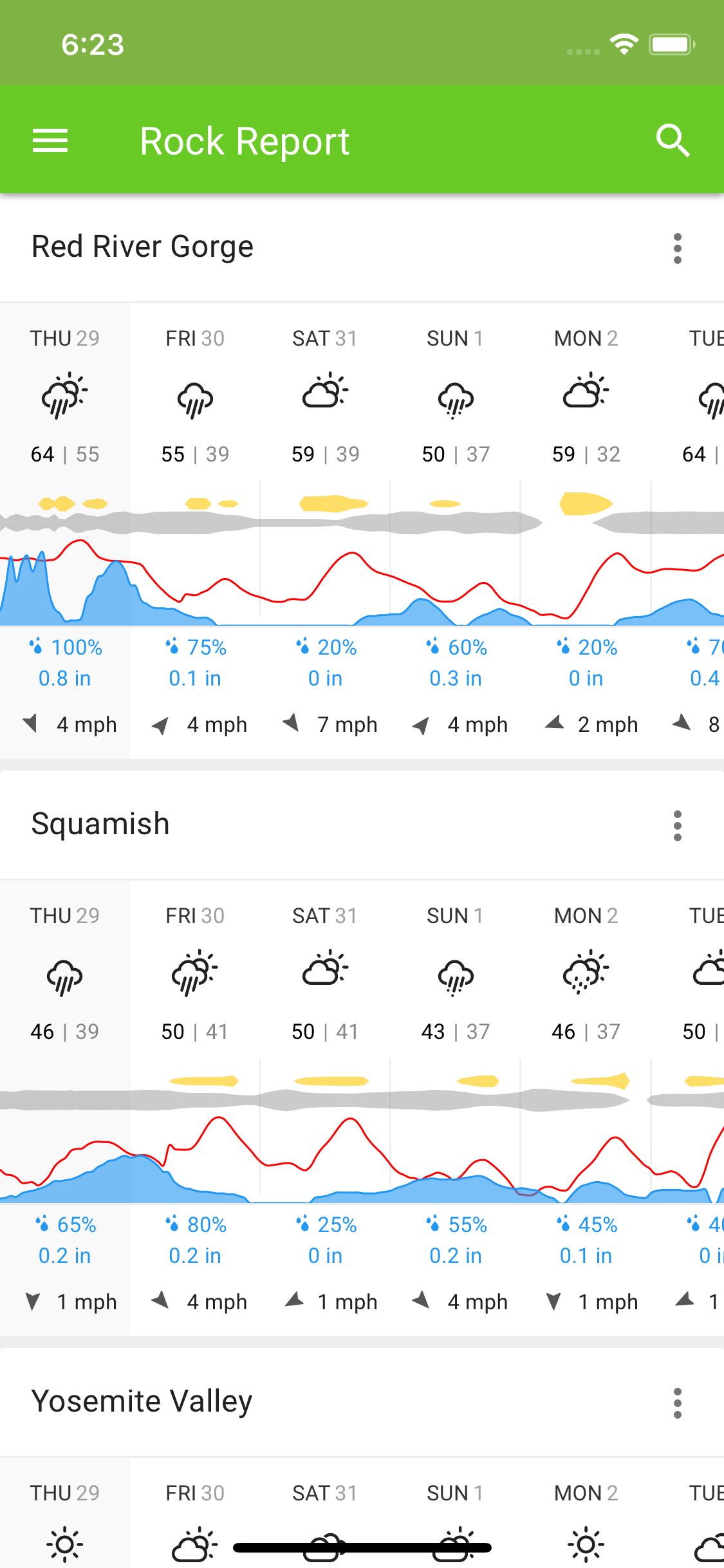Viewport: 724px width, 1568px height.
Task: Tap the search magnifier icon
Action: tap(673, 140)
